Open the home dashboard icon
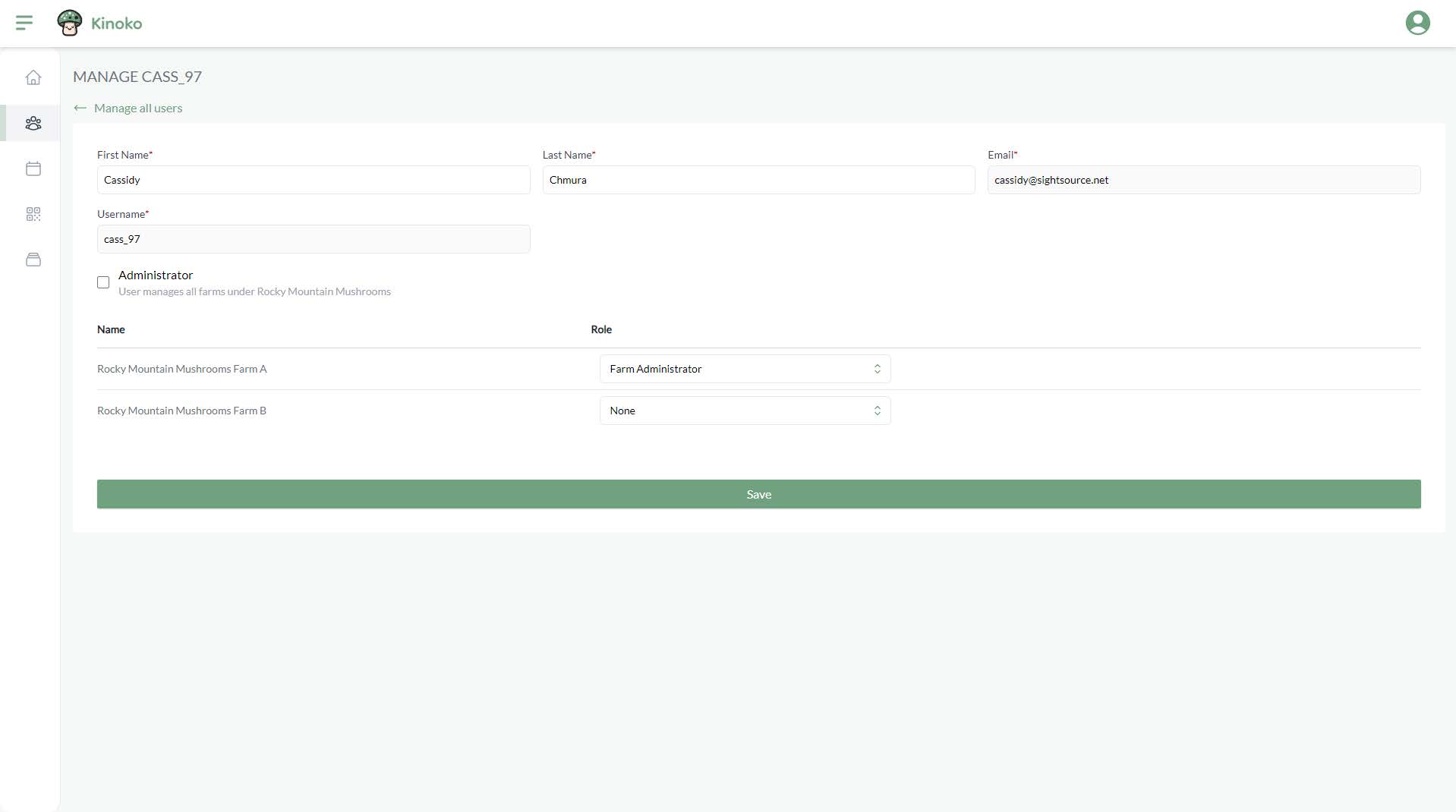This screenshot has height=812, width=1456. click(33, 77)
